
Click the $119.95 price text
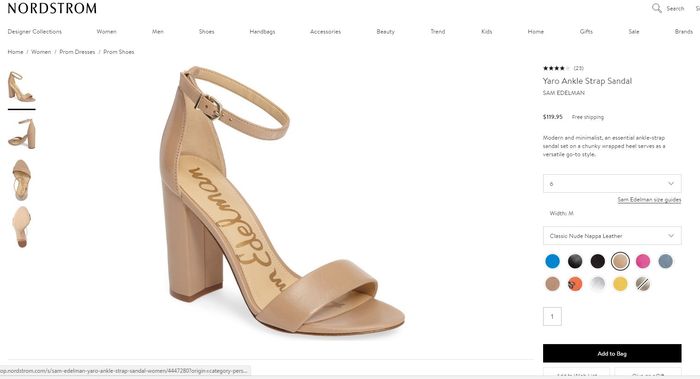[553, 117]
